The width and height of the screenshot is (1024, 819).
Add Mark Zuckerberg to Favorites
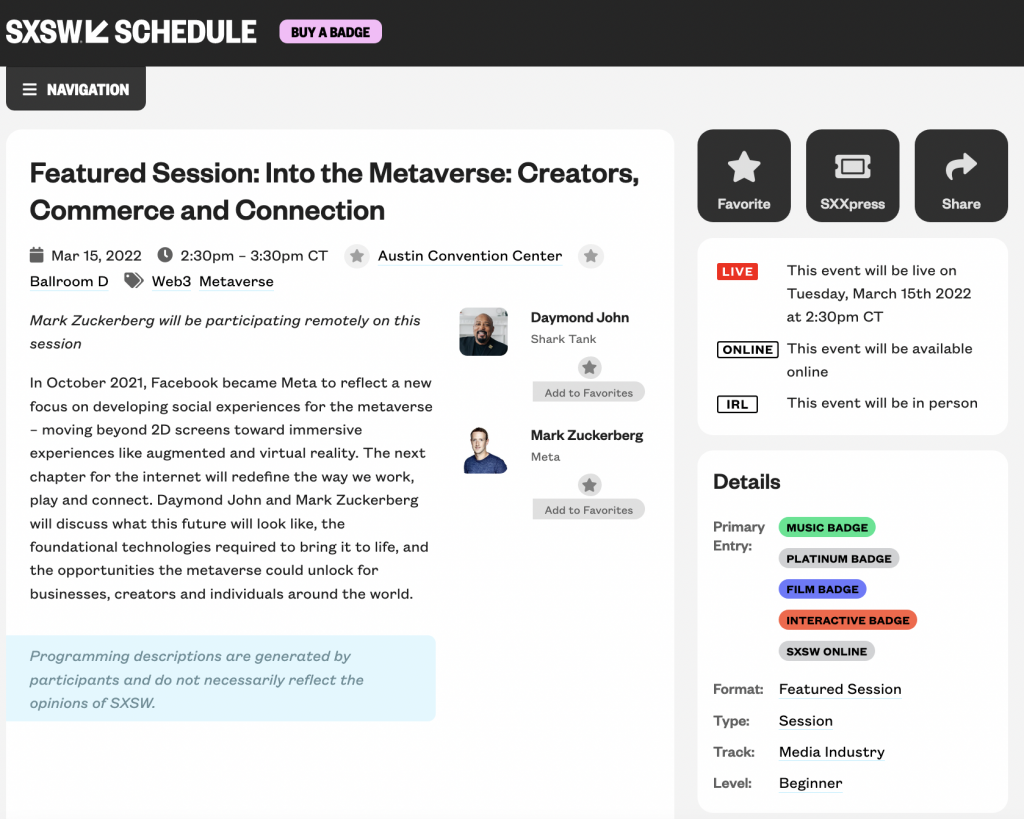[x=588, y=510]
